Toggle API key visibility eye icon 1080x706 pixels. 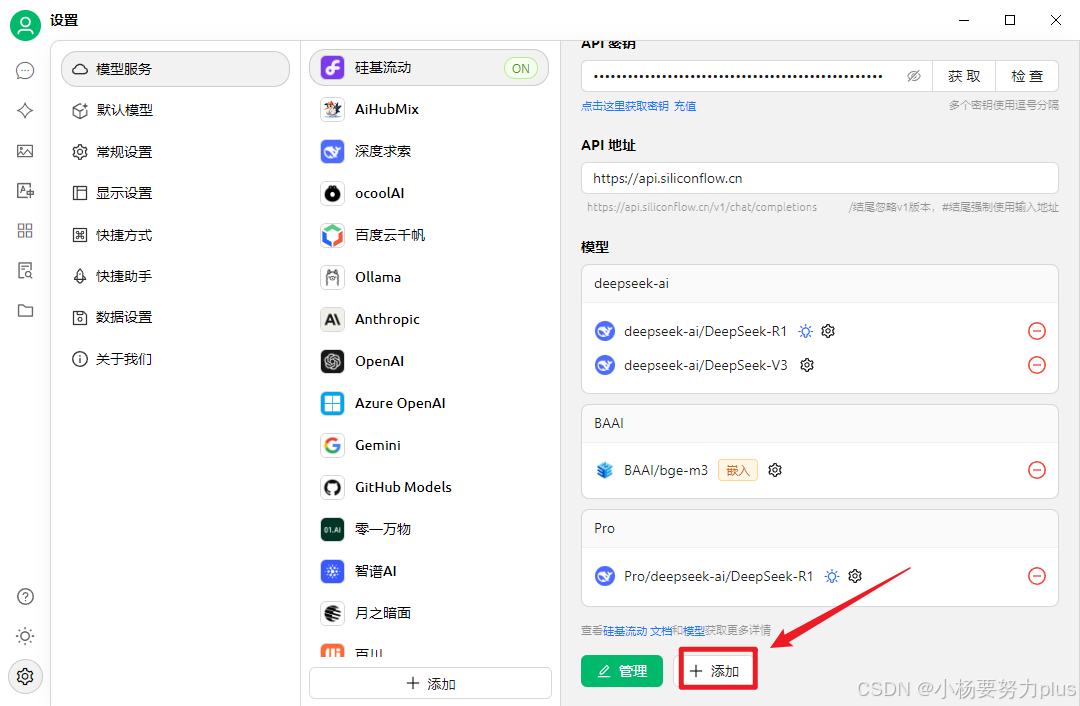pyautogui.click(x=914, y=76)
